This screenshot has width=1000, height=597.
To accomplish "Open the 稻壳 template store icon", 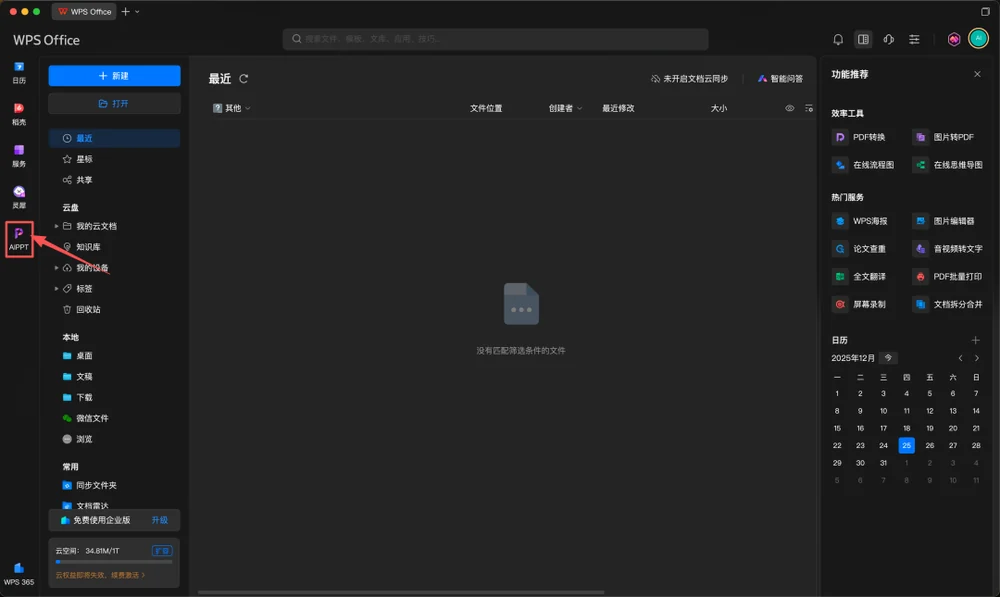I will (19, 114).
